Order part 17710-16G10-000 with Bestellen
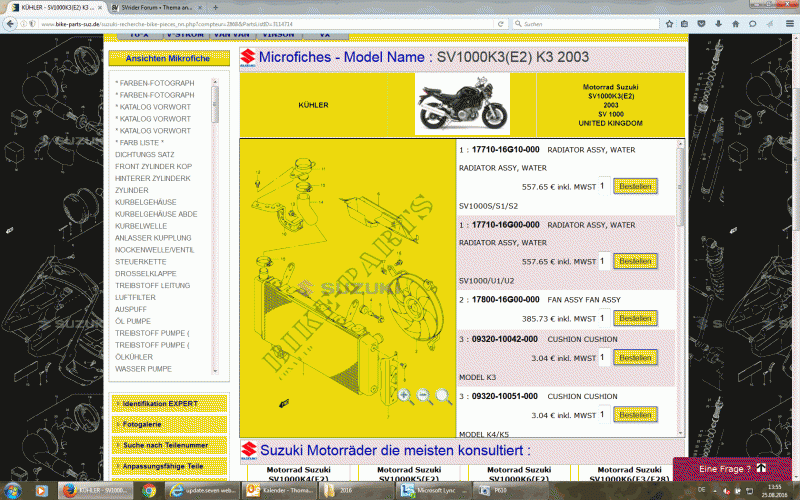Viewport: 800px width, 500px height. pyautogui.click(x=635, y=187)
